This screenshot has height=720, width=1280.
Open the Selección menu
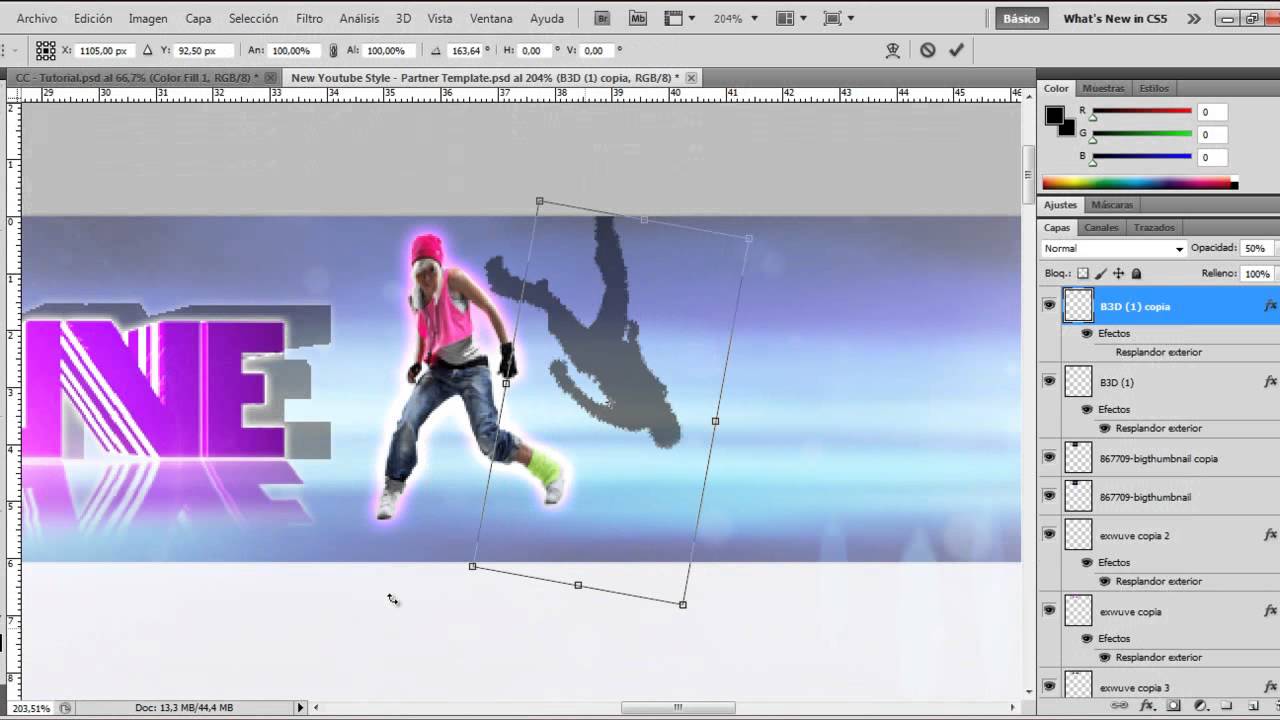click(253, 18)
